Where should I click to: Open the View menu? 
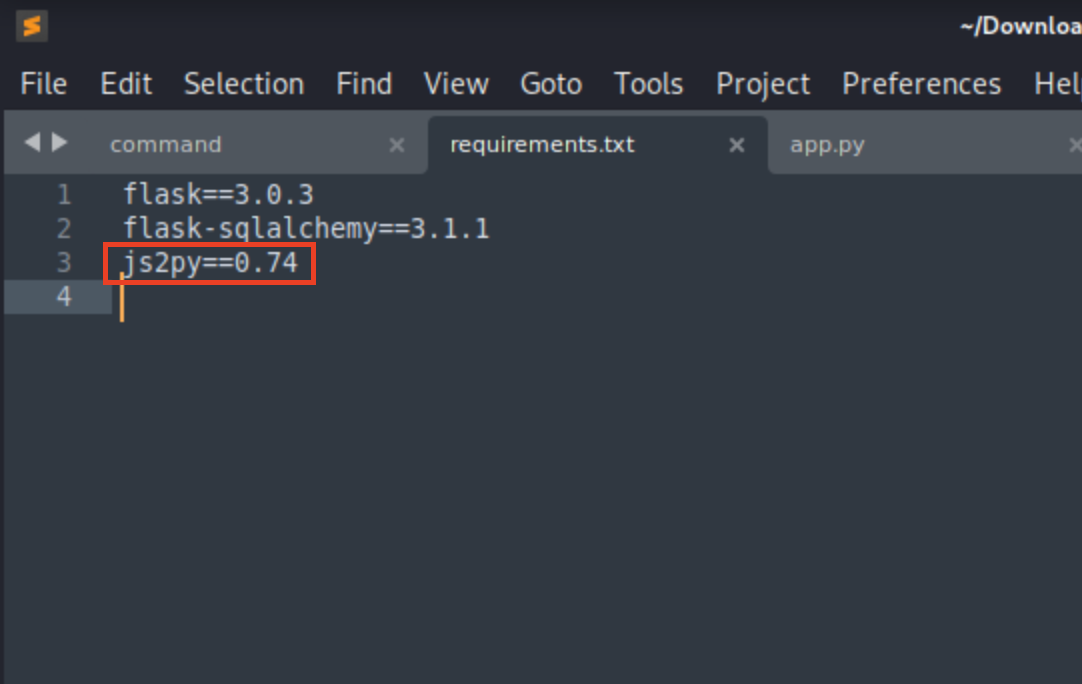click(x=455, y=84)
